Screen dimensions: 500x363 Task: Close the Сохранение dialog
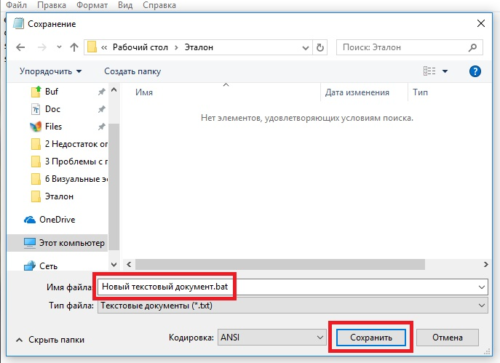pos(481,23)
